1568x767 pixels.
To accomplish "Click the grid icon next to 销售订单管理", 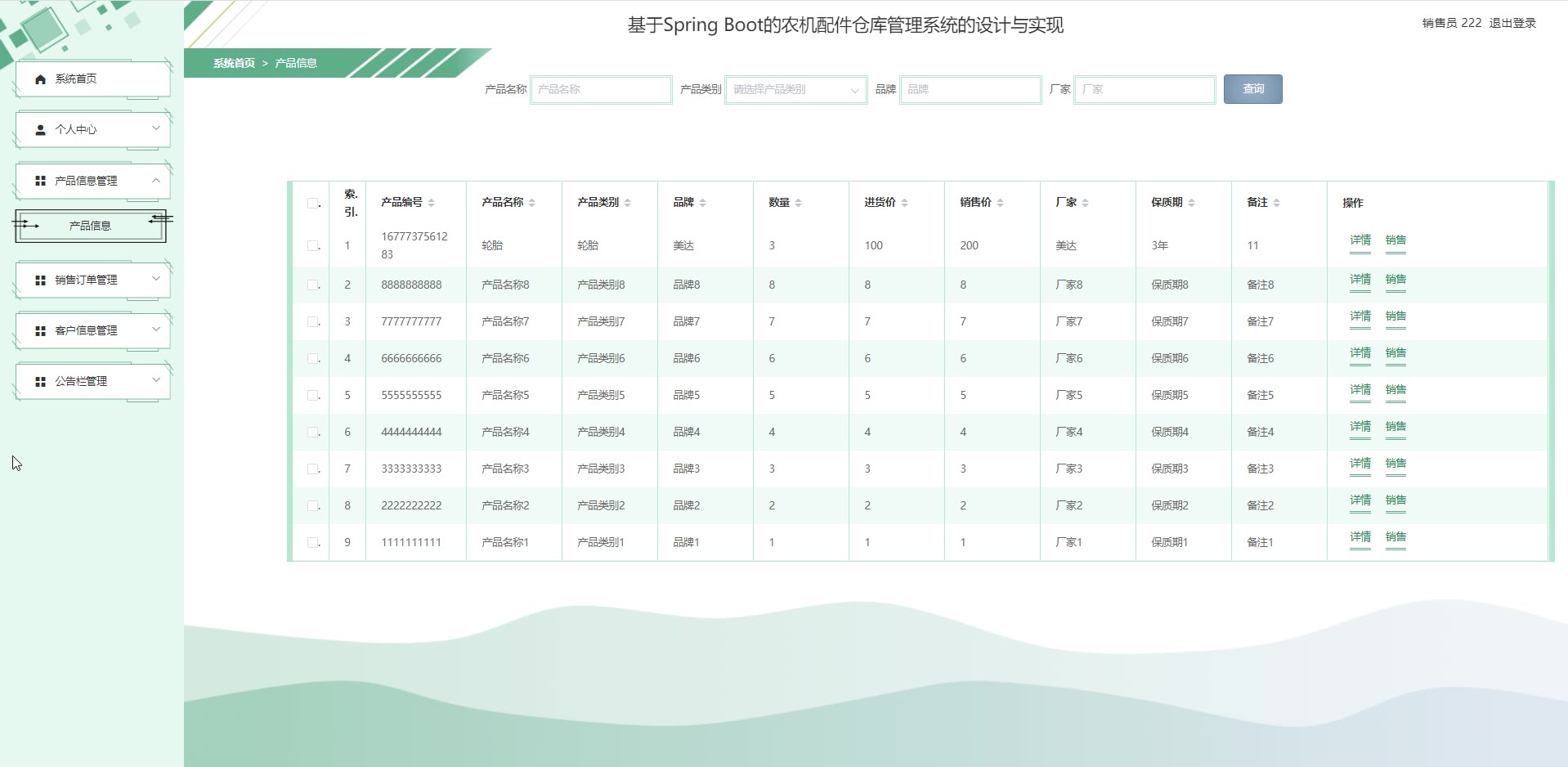I will [x=40, y=280].
